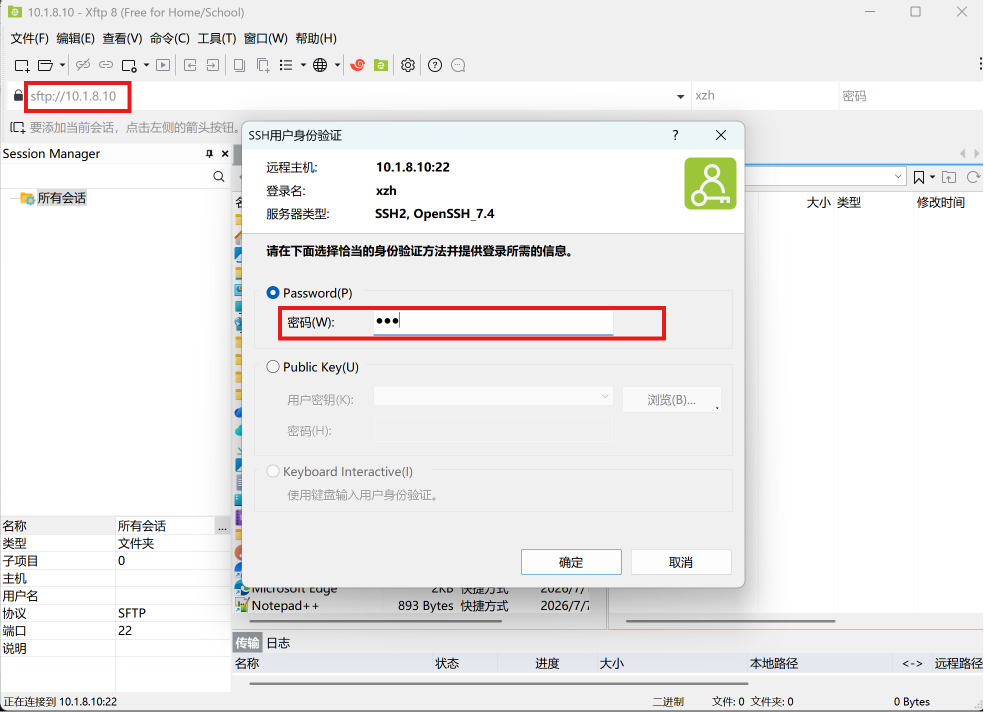This screenshot has height=712, width=984.
Task: Close the SSH用户身份验证 dialog
Action: tap(721, 135)
